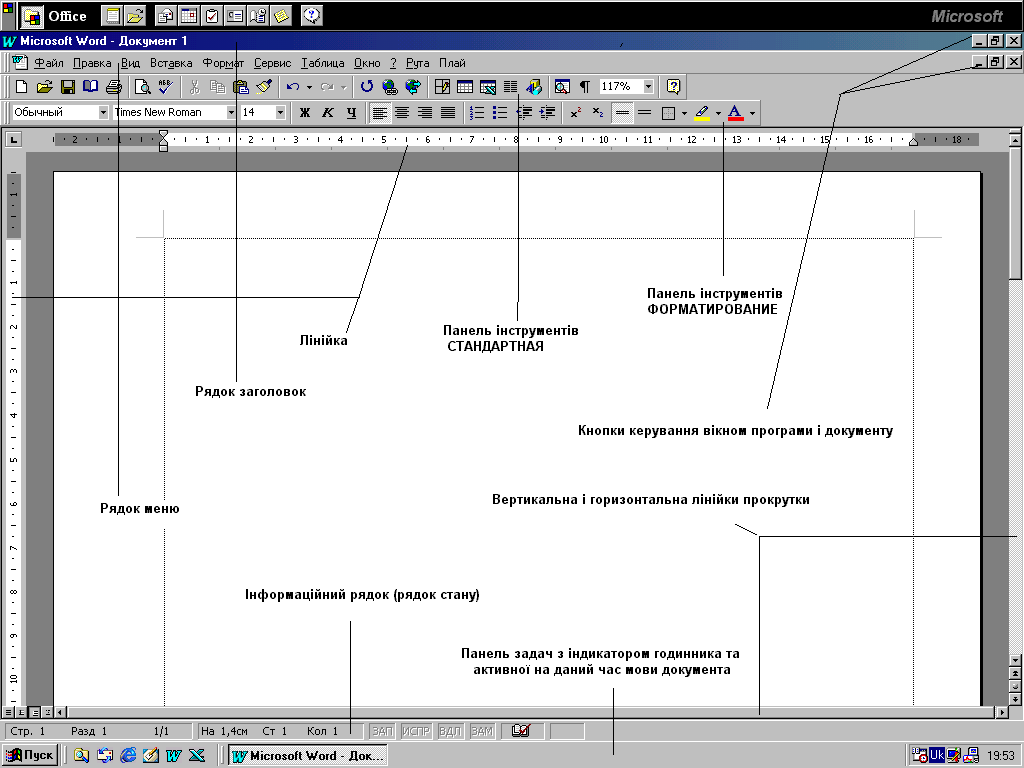The height and width of the screenshot is (768, 1024).
Task: Open font size 14 dropdown
Action: point(280,112)
